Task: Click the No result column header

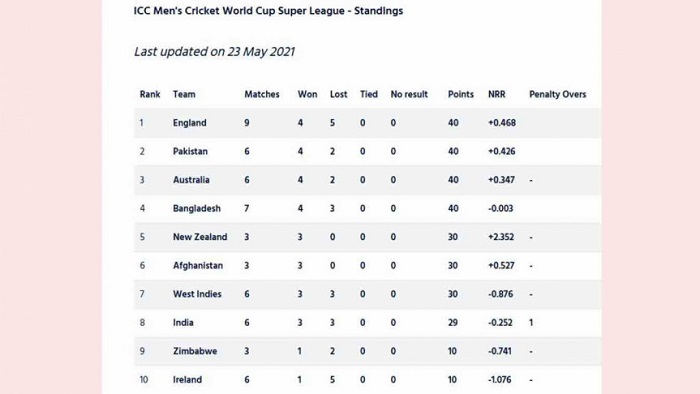Action: (409, 94)
